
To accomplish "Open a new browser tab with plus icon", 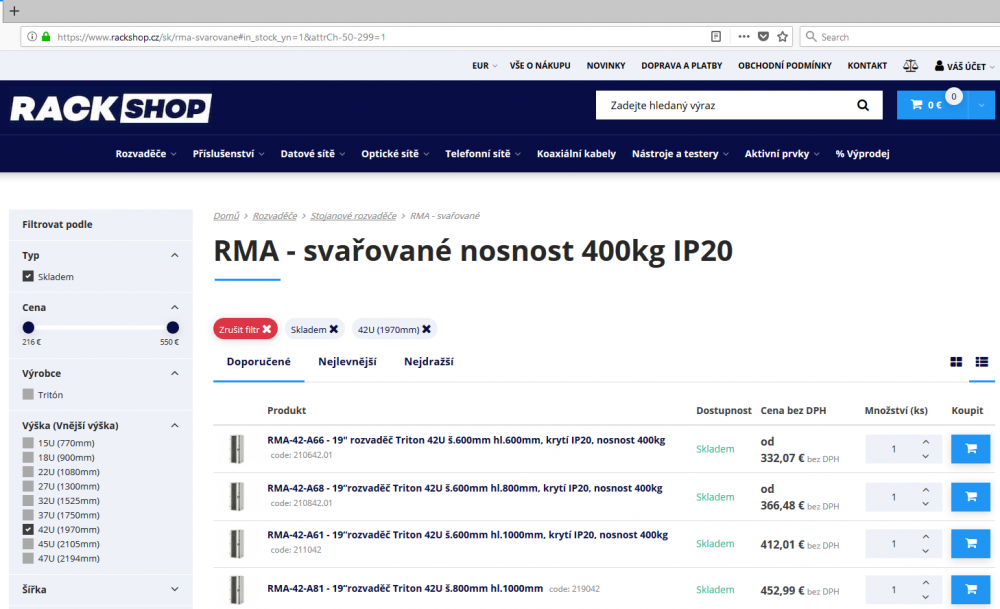I will (x=14, y=11).
